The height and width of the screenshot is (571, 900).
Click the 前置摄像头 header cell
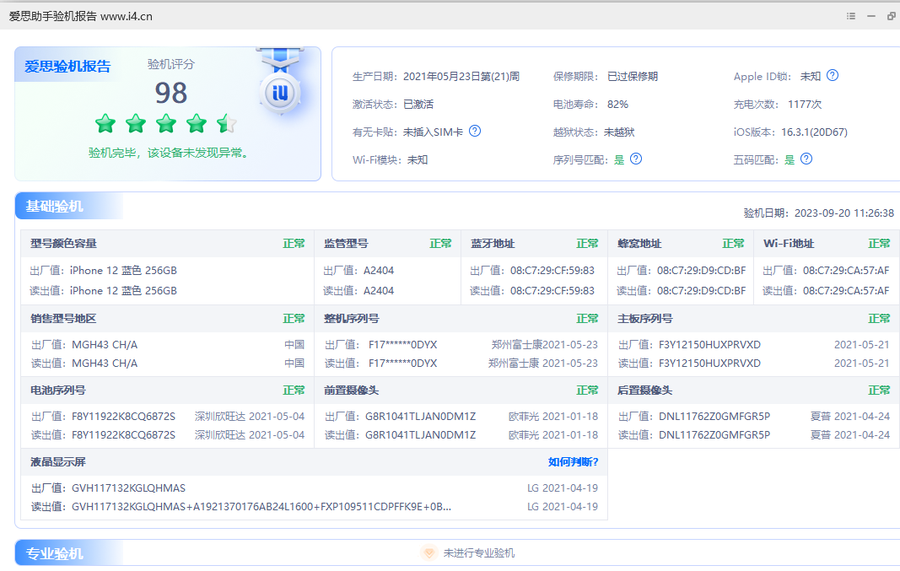461,390
